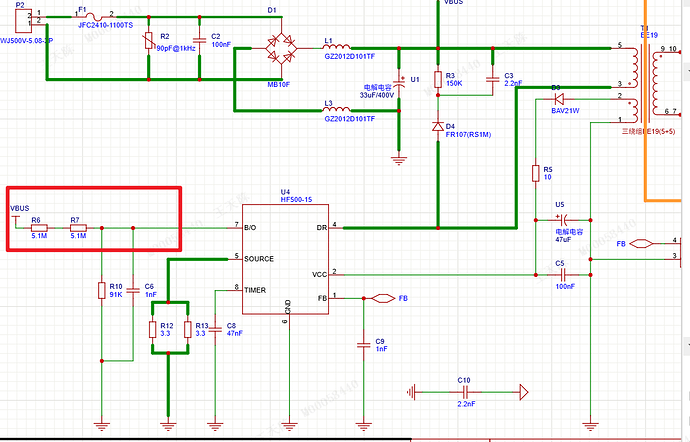Select the R5 10 ohm resistor

(535, 173)
